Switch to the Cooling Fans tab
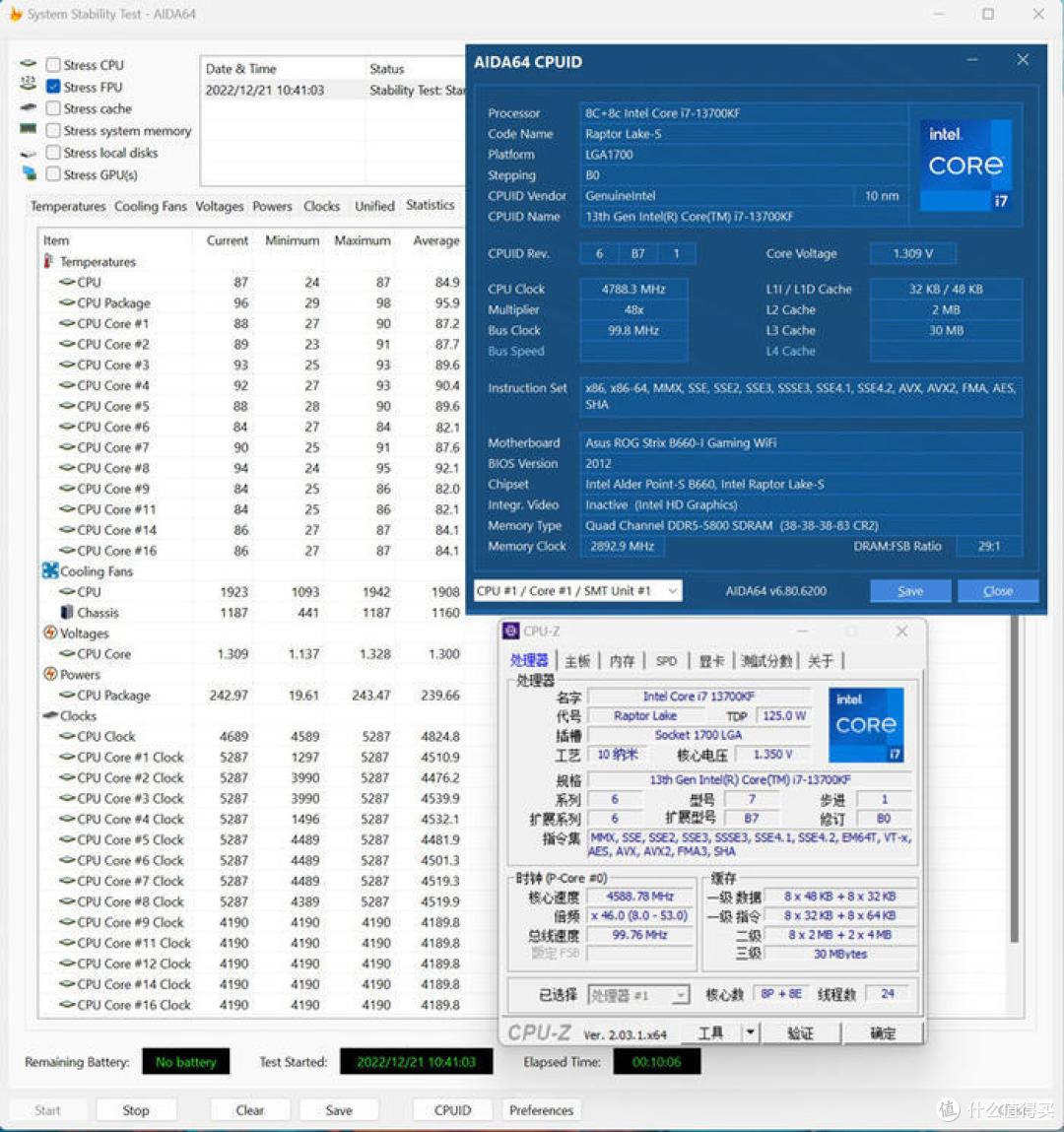The image size is (1064, 1132). click(x=150, y=206)
